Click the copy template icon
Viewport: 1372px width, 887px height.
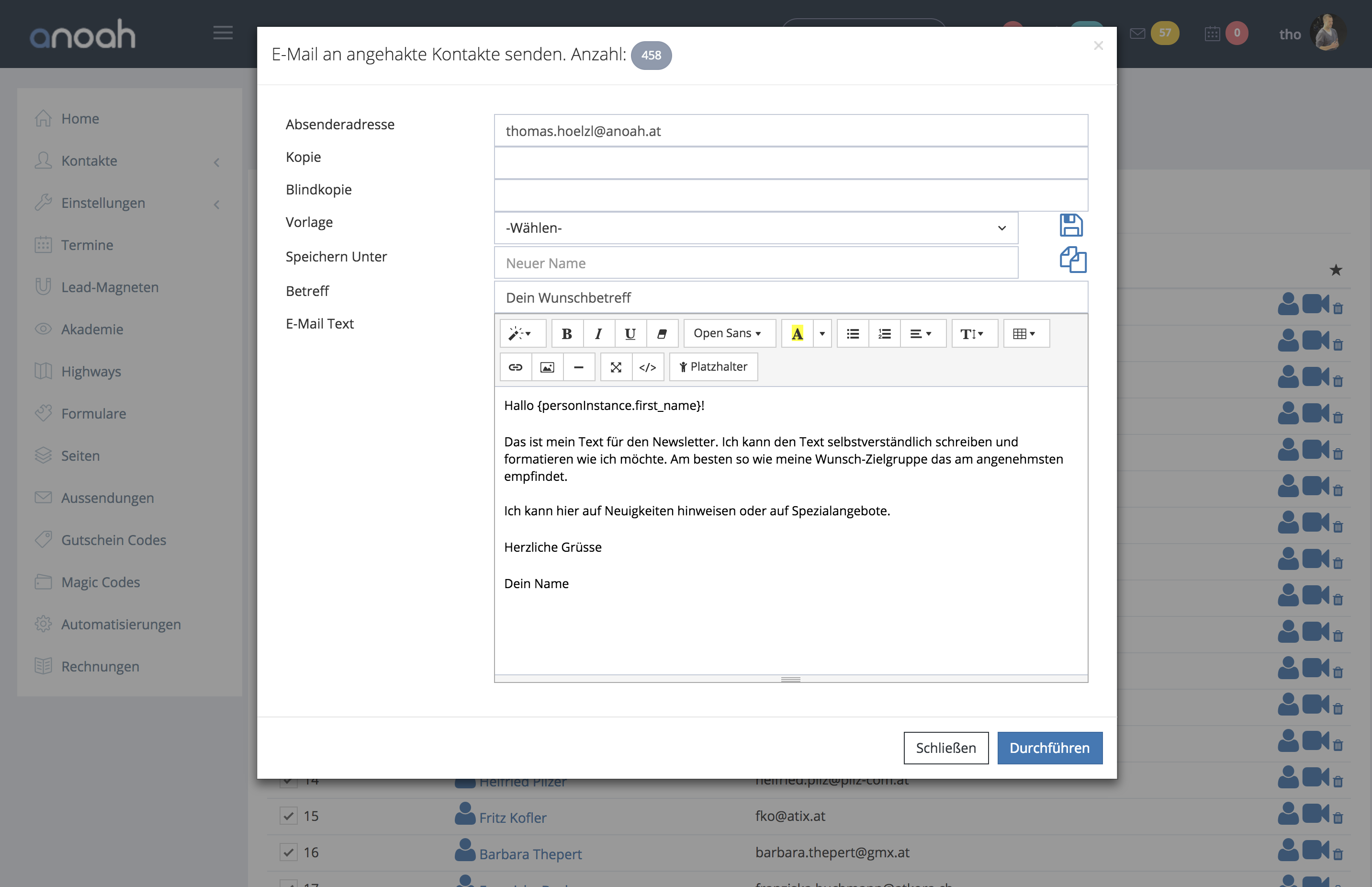pos(1073,260)
